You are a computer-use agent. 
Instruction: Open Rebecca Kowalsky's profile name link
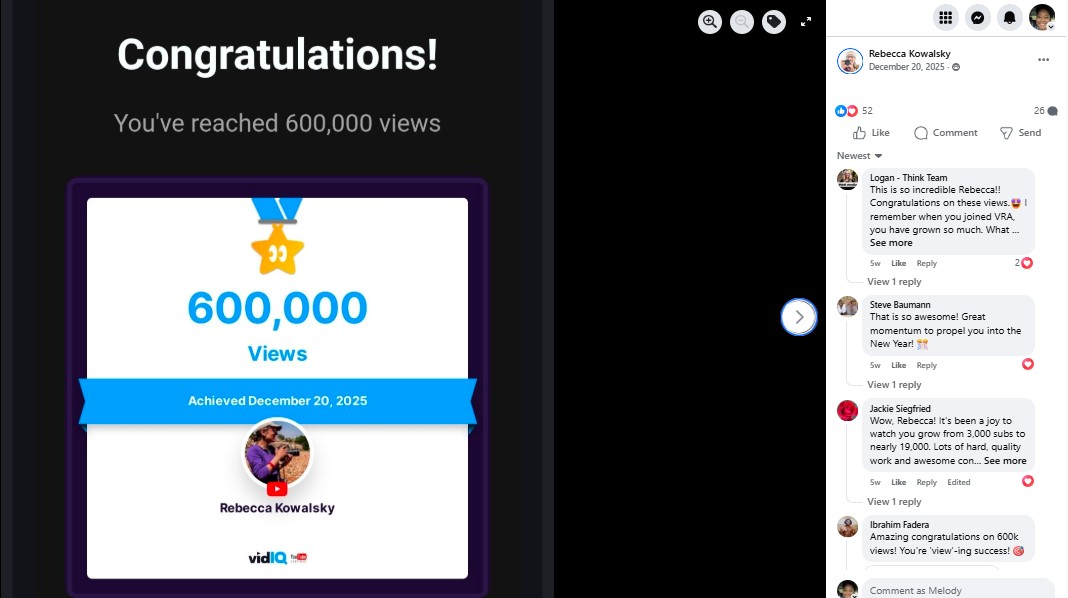click(x=909, y=54)
